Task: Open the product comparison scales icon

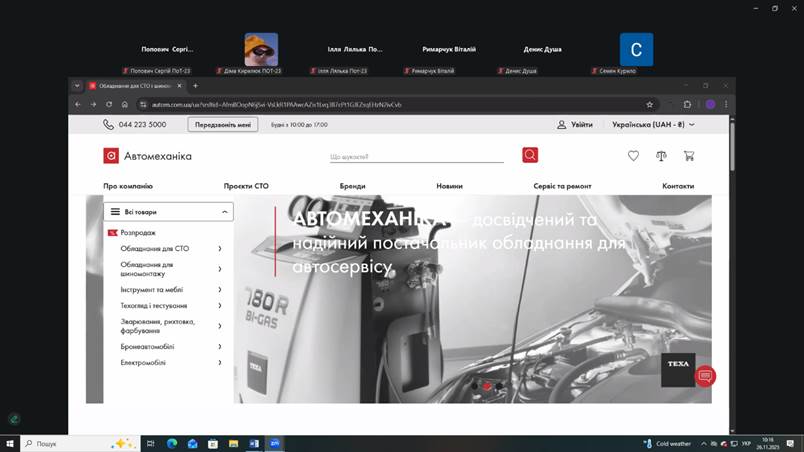Action: coord(661,156)
